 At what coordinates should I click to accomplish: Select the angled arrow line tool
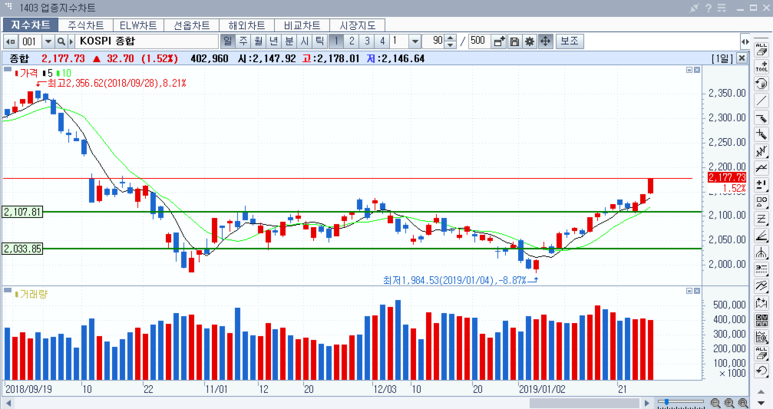click(762, 117)
